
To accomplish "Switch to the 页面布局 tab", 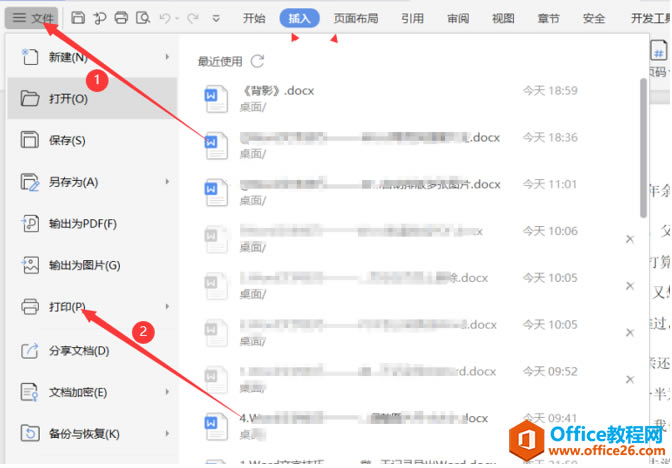I will click(356, 18).
